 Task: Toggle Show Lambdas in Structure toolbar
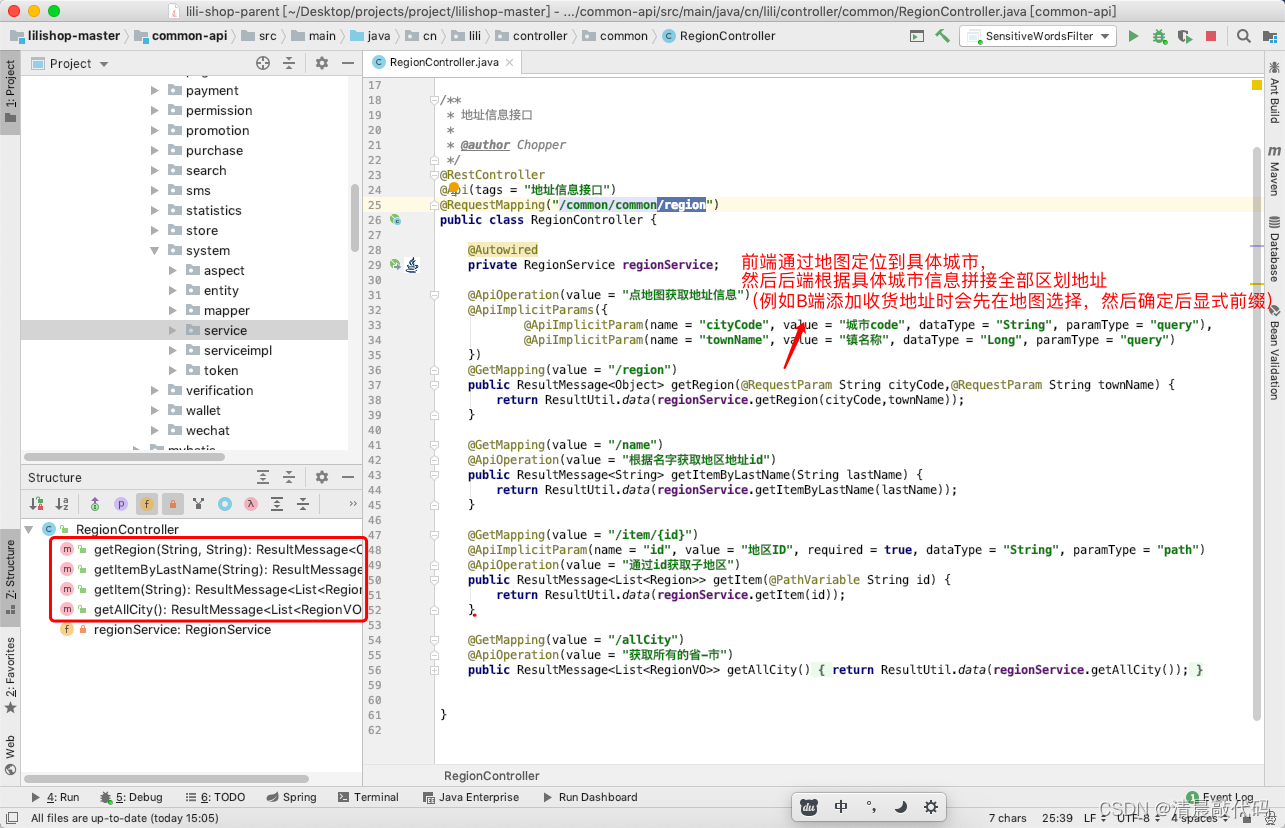tap(251, 504)
